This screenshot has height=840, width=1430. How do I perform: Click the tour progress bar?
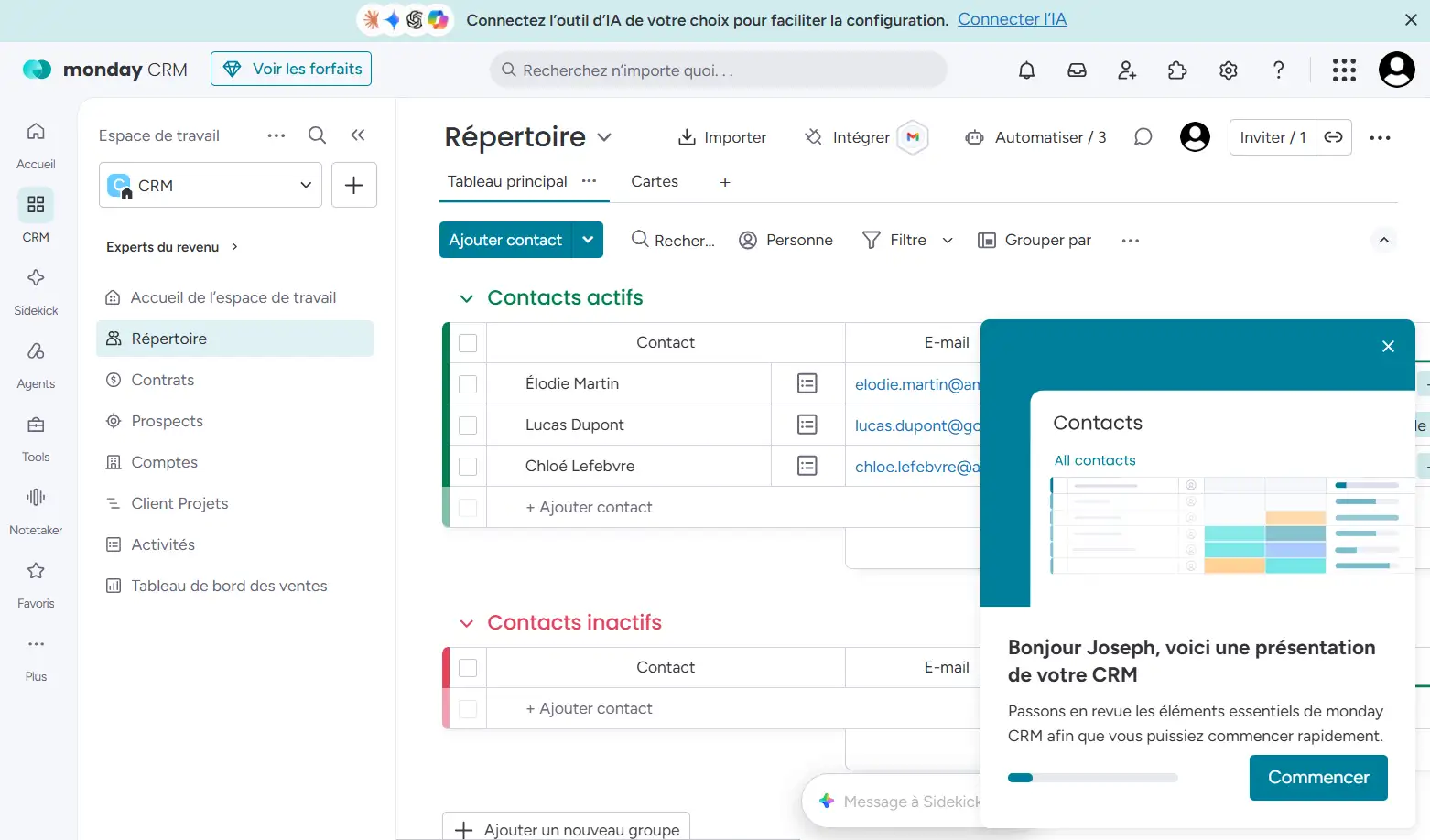pos(1093,778)
